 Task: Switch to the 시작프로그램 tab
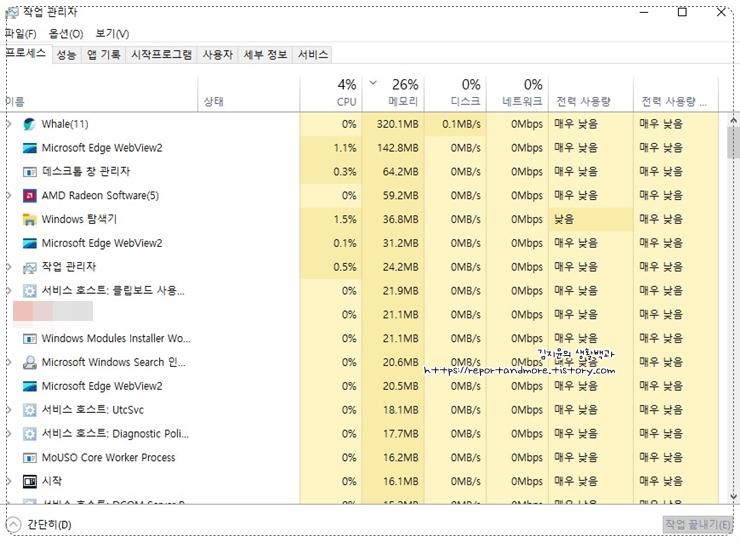click(161, 55)
